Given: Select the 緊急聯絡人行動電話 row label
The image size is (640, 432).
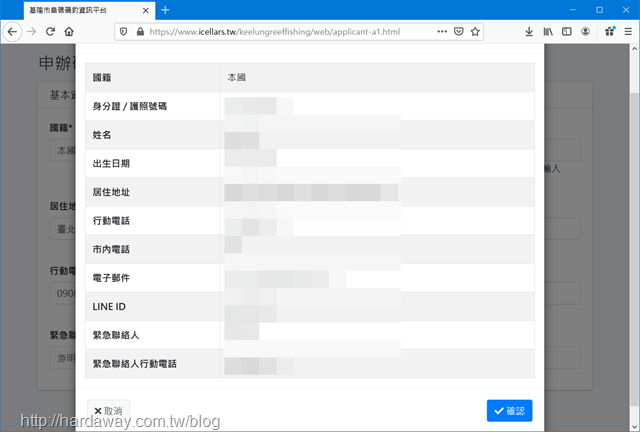Looking at the screenshot, I should tap(135, 363).
